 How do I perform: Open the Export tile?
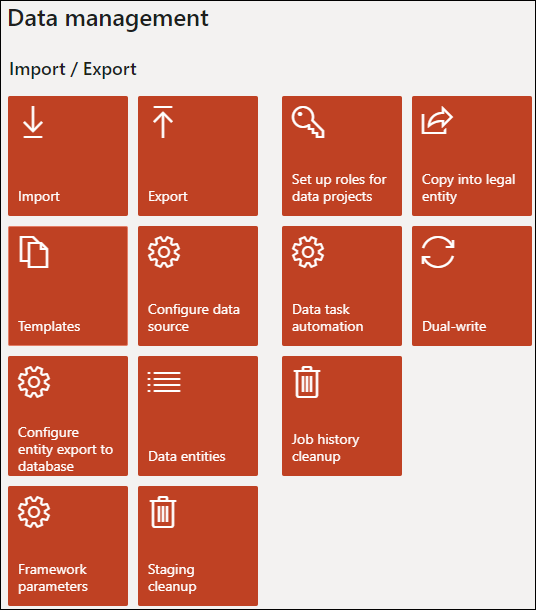198,156
